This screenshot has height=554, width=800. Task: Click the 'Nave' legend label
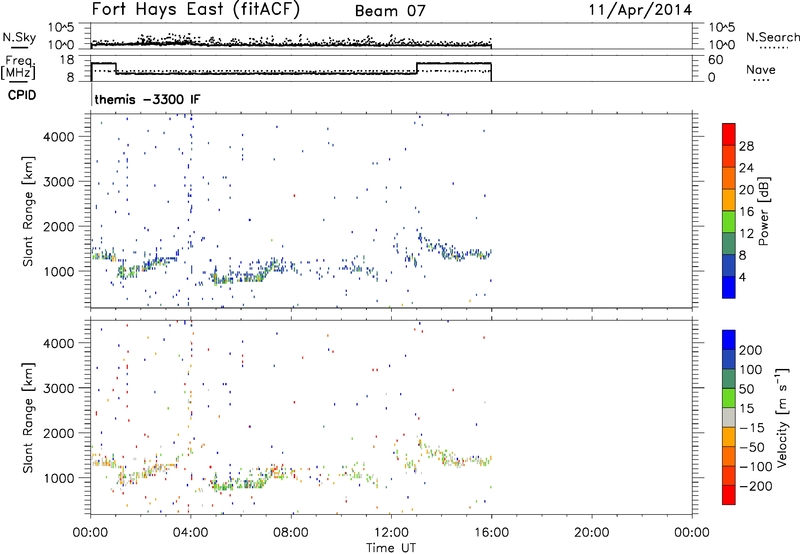[760, 70]
